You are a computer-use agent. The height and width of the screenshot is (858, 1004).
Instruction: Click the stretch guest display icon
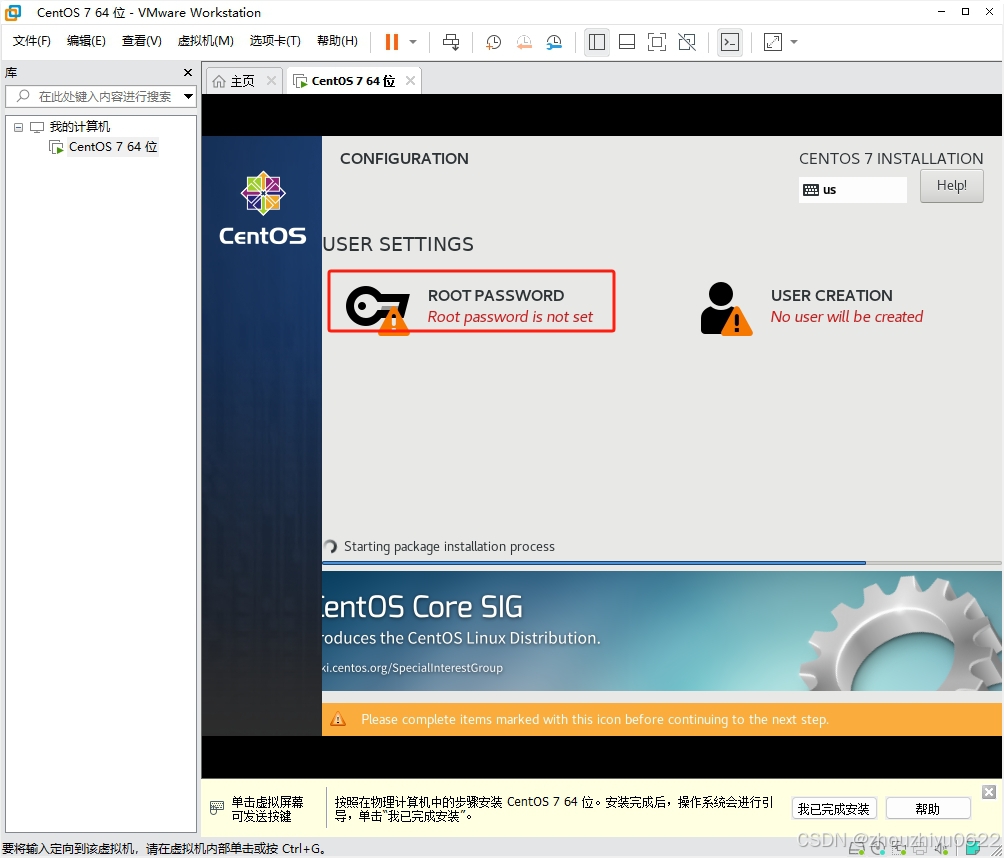click(773, 42)
